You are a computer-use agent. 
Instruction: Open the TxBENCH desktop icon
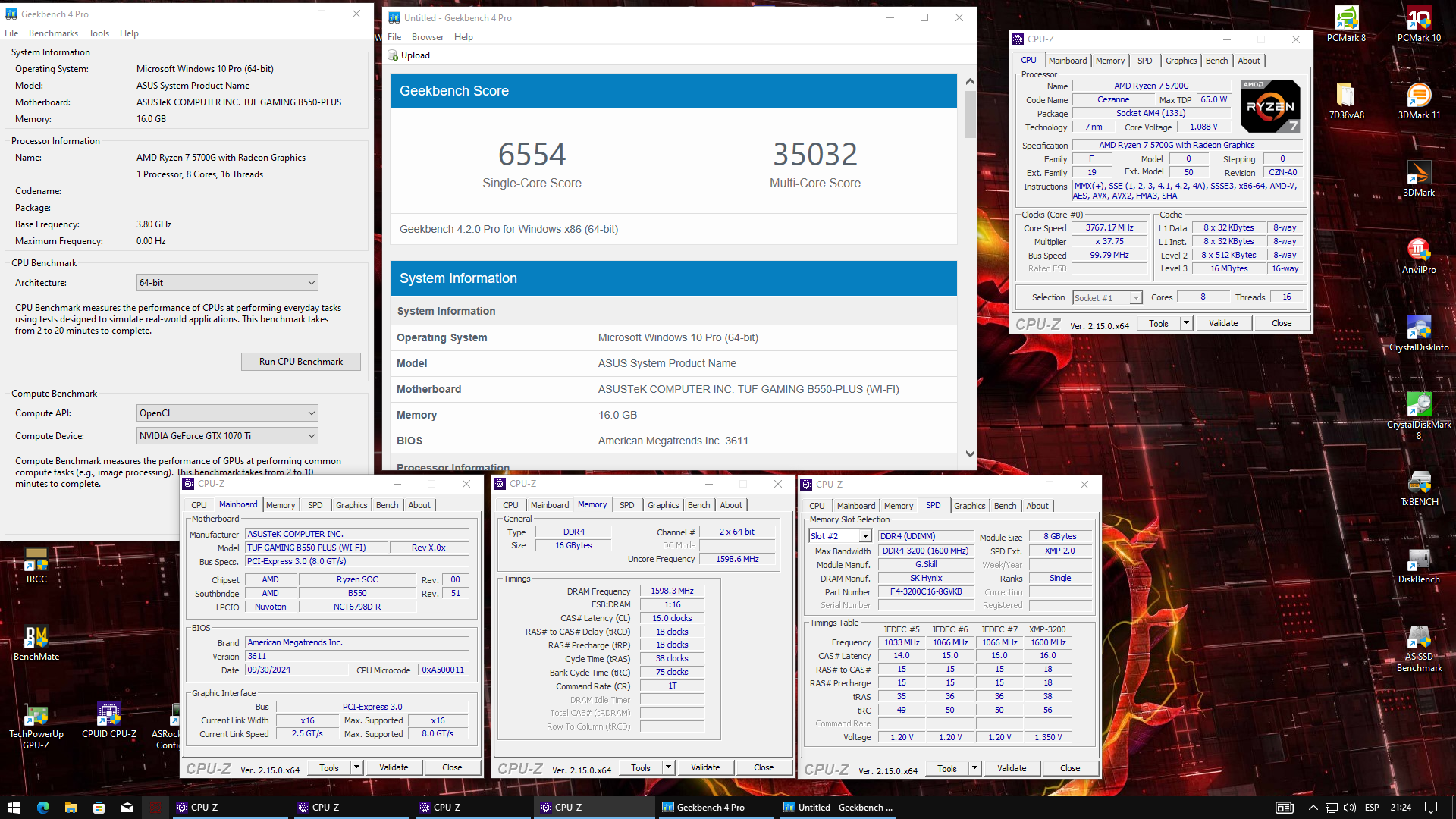point(1419,488)
